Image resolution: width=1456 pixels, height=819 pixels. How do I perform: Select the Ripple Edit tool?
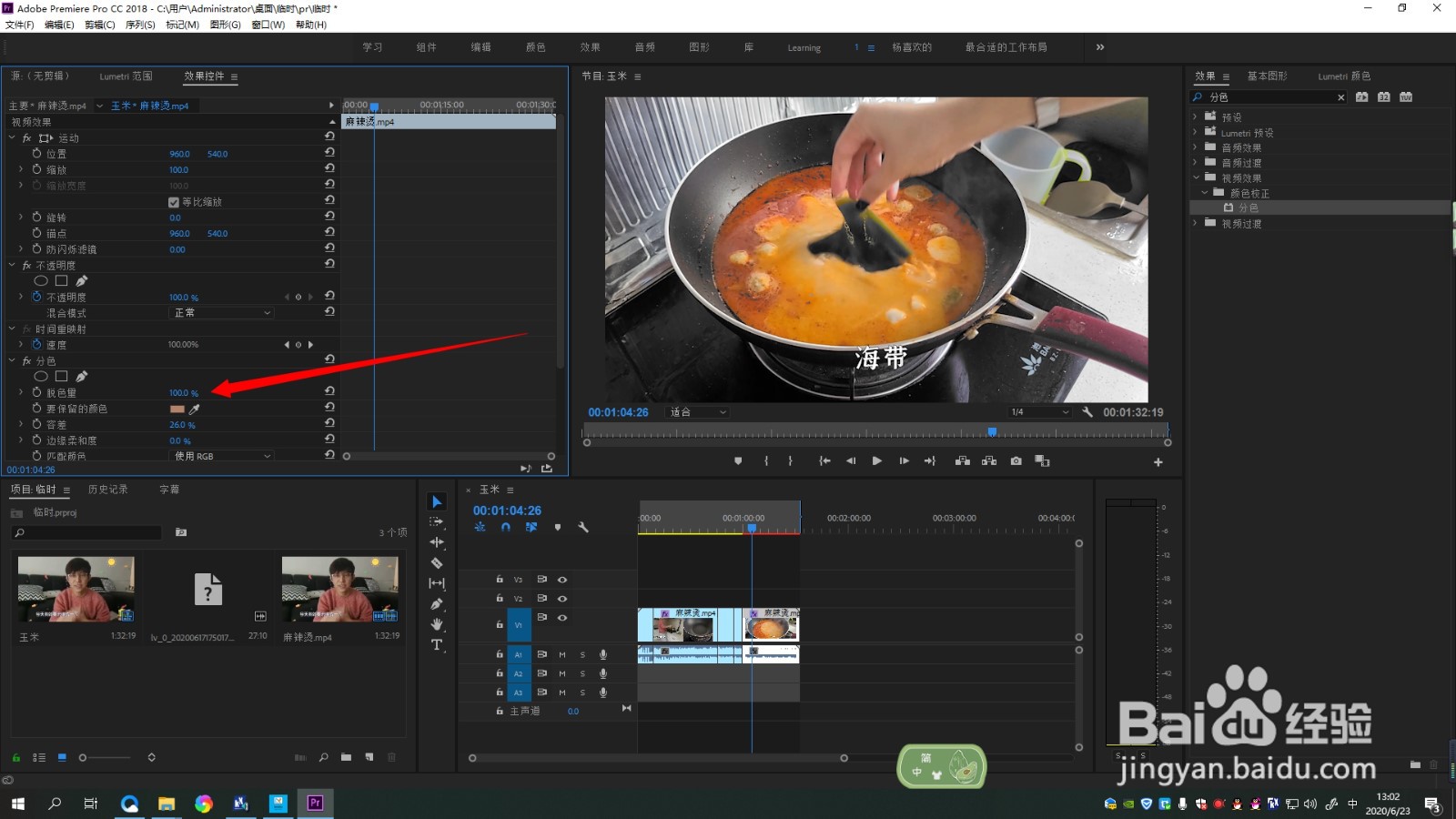click(x=437, y=542)
